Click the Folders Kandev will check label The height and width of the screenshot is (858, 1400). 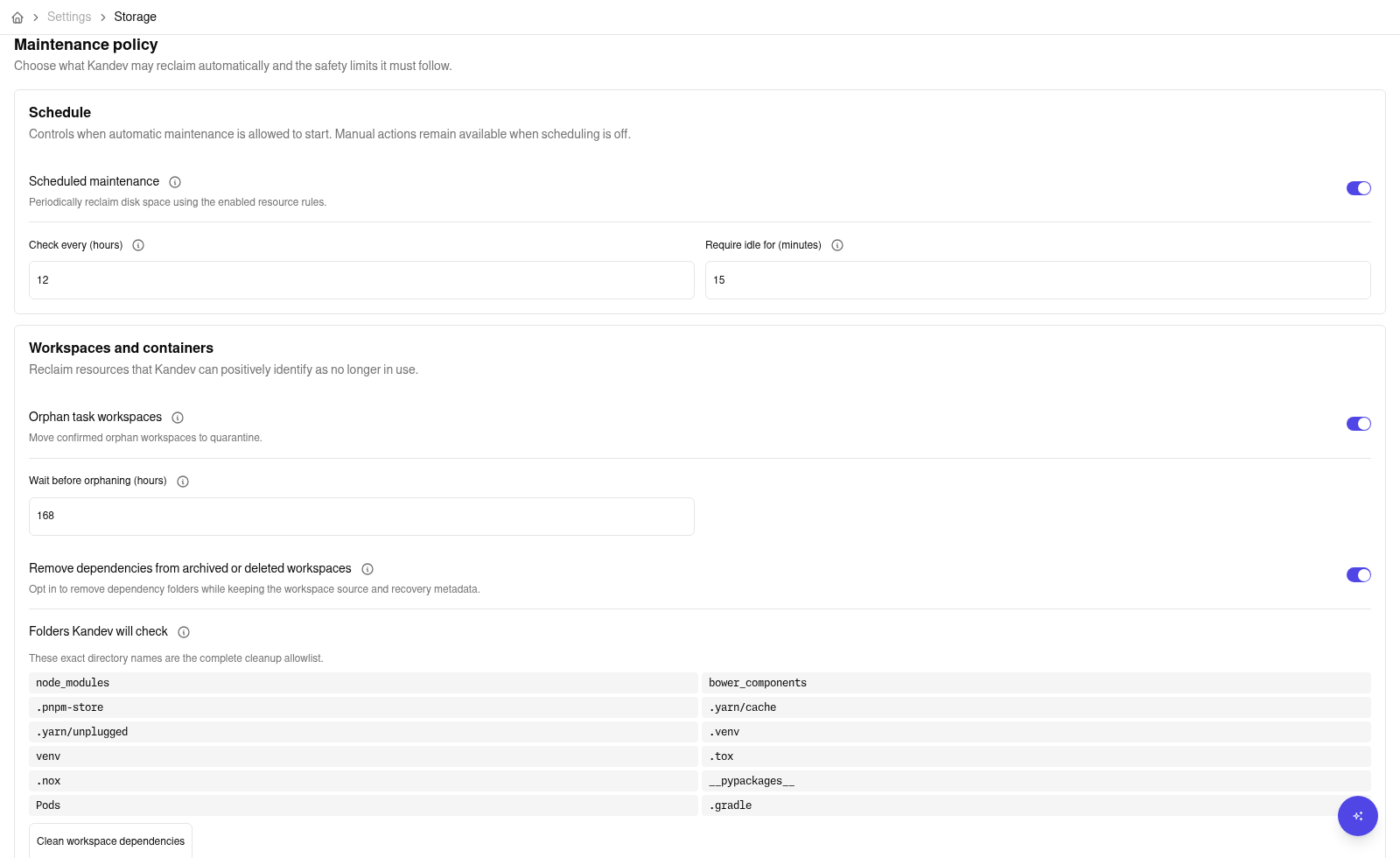click(x=98, y=631)
